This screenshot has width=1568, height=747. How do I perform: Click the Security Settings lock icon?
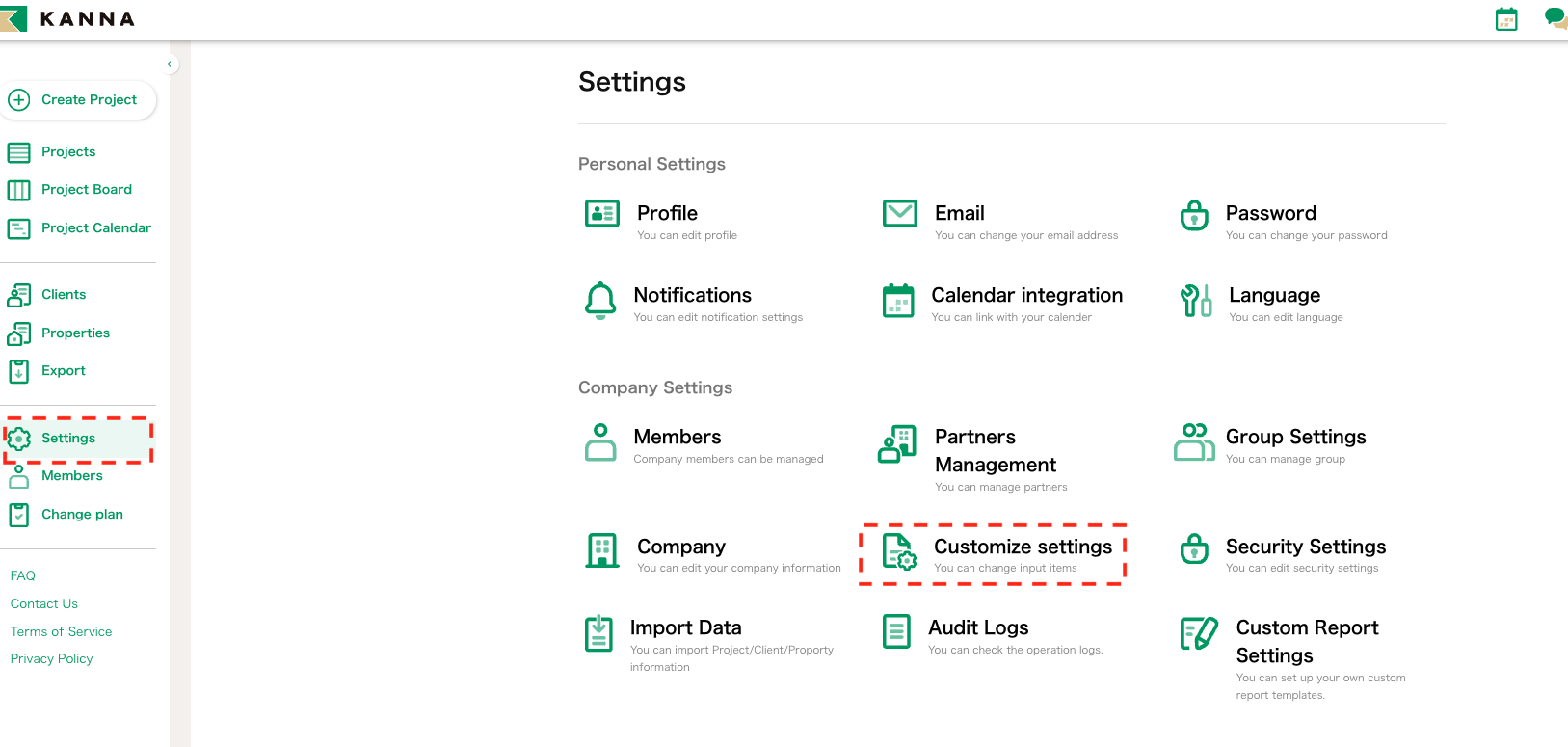pos(1194,549)
